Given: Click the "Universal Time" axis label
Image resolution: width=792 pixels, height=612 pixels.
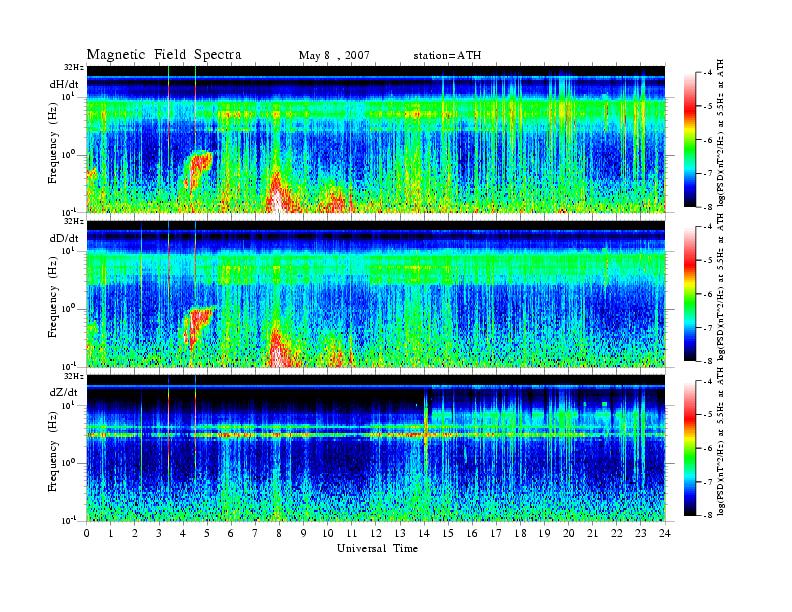Looking at the screenshot, I should pyautogui.click(x=377, y=548).
